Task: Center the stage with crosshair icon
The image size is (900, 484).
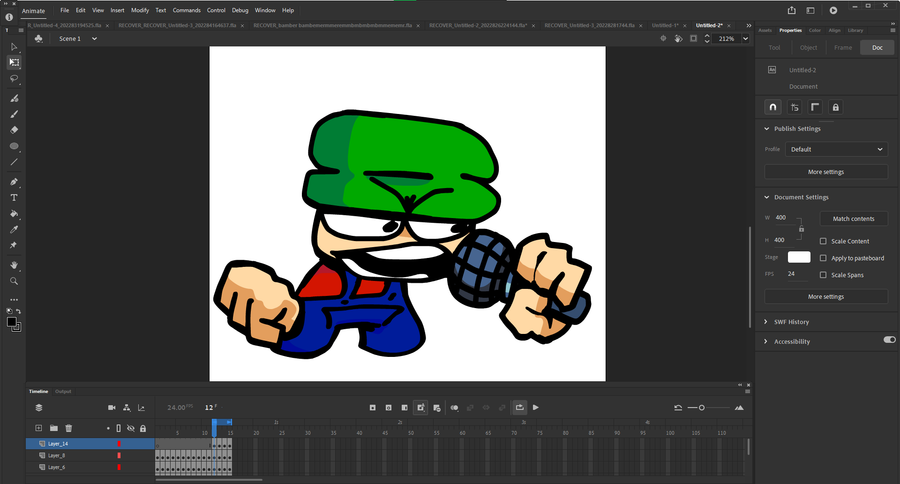Action: (x=663, y=38)
